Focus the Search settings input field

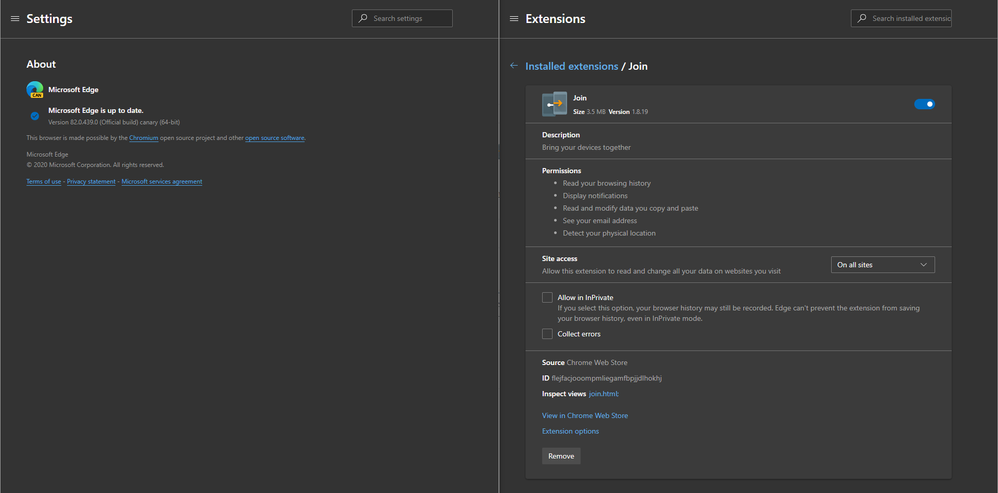410,18
